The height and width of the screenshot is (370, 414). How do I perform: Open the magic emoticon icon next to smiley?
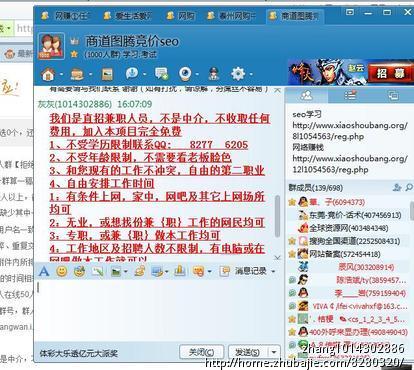[79, 271]
